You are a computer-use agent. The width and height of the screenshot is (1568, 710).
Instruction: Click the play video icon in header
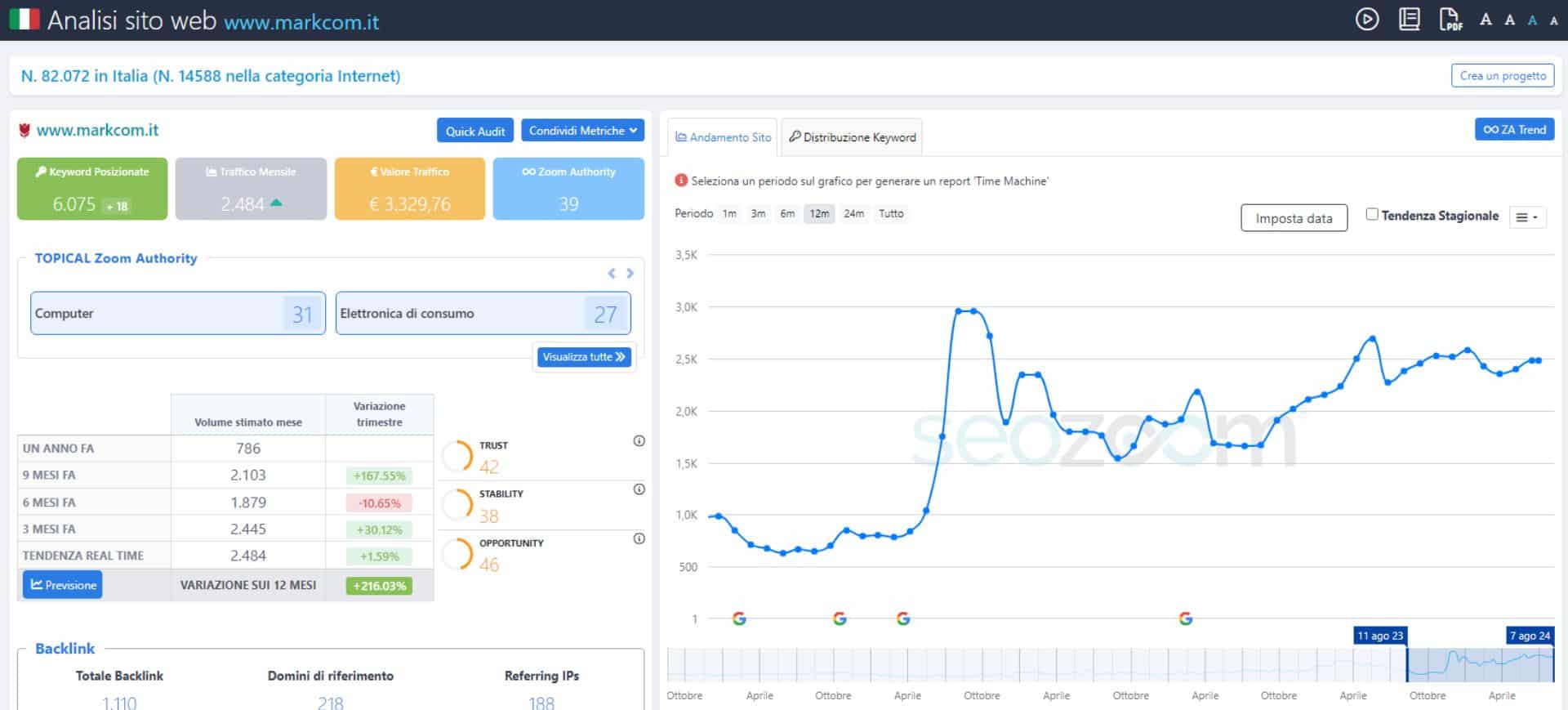[x=1366, y=19]
